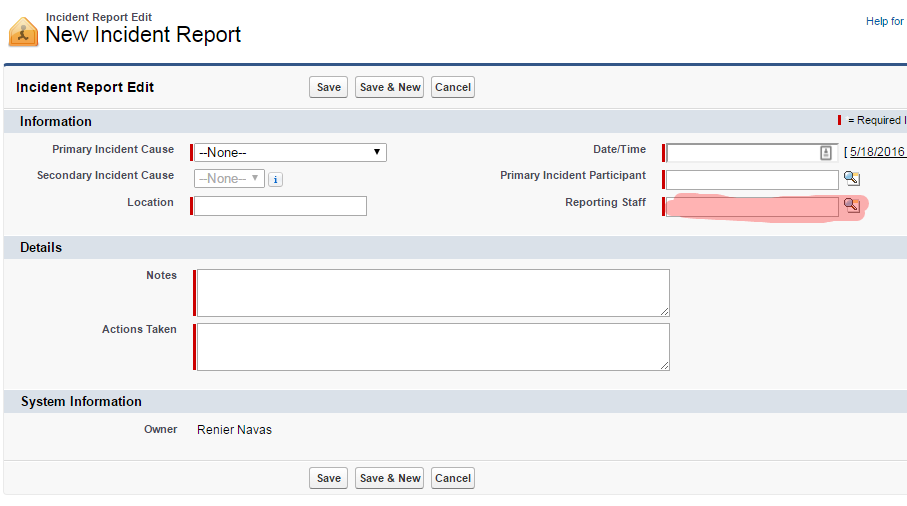The width and height of the screenshot is (907, 506).
Task: Focus the Date/Time input field
Action: (742, 153)
